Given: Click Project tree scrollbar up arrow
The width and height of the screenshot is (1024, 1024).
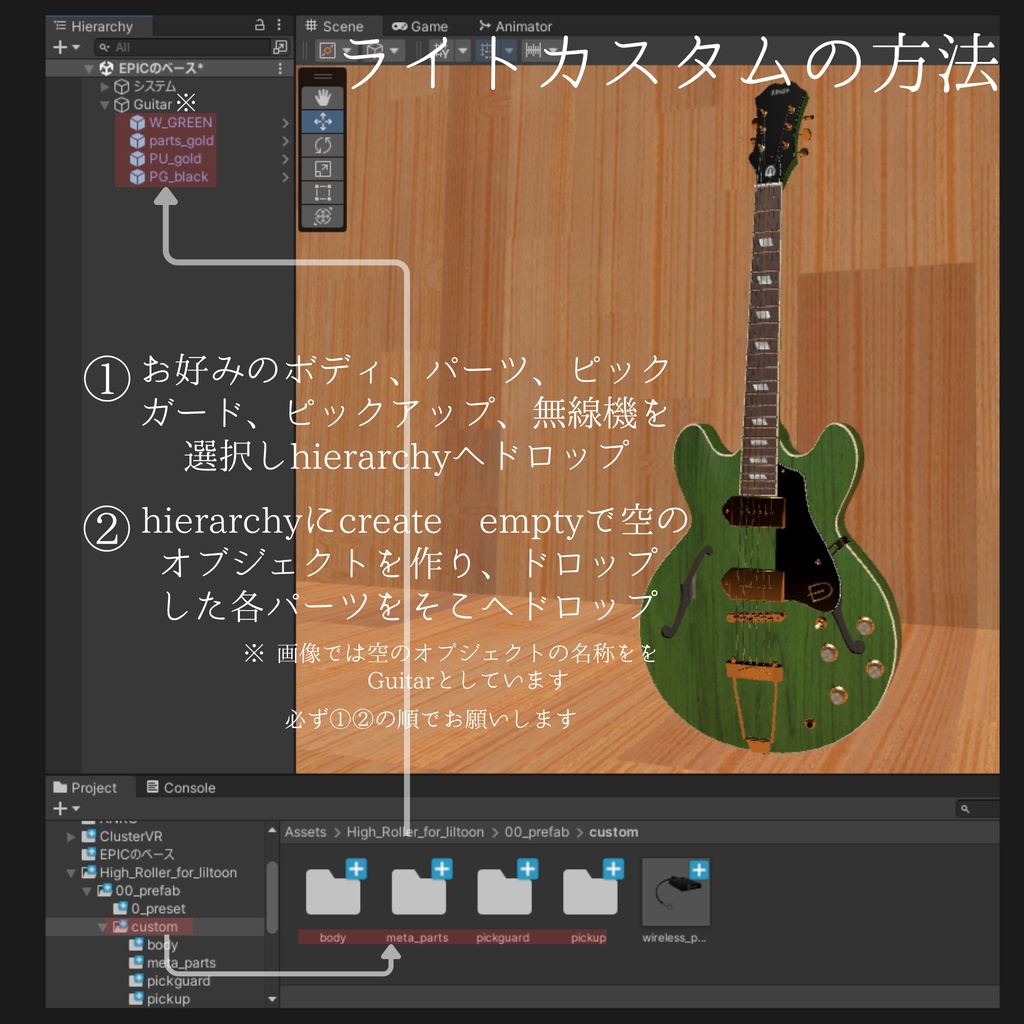Looking at the screenshot, I should (272, 831).
